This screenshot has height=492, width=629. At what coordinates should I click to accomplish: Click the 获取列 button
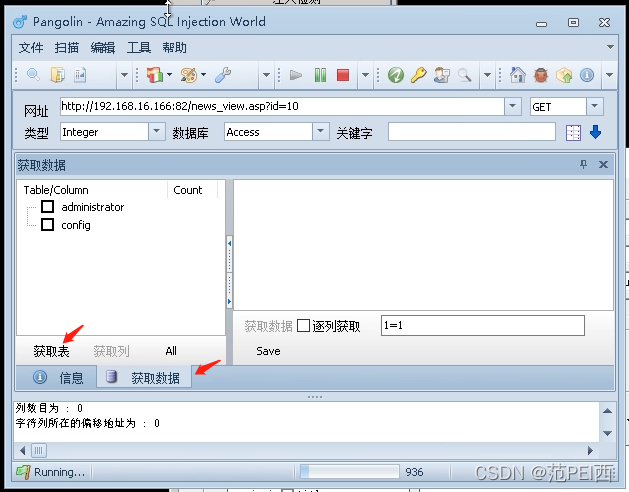pos(111,351)
